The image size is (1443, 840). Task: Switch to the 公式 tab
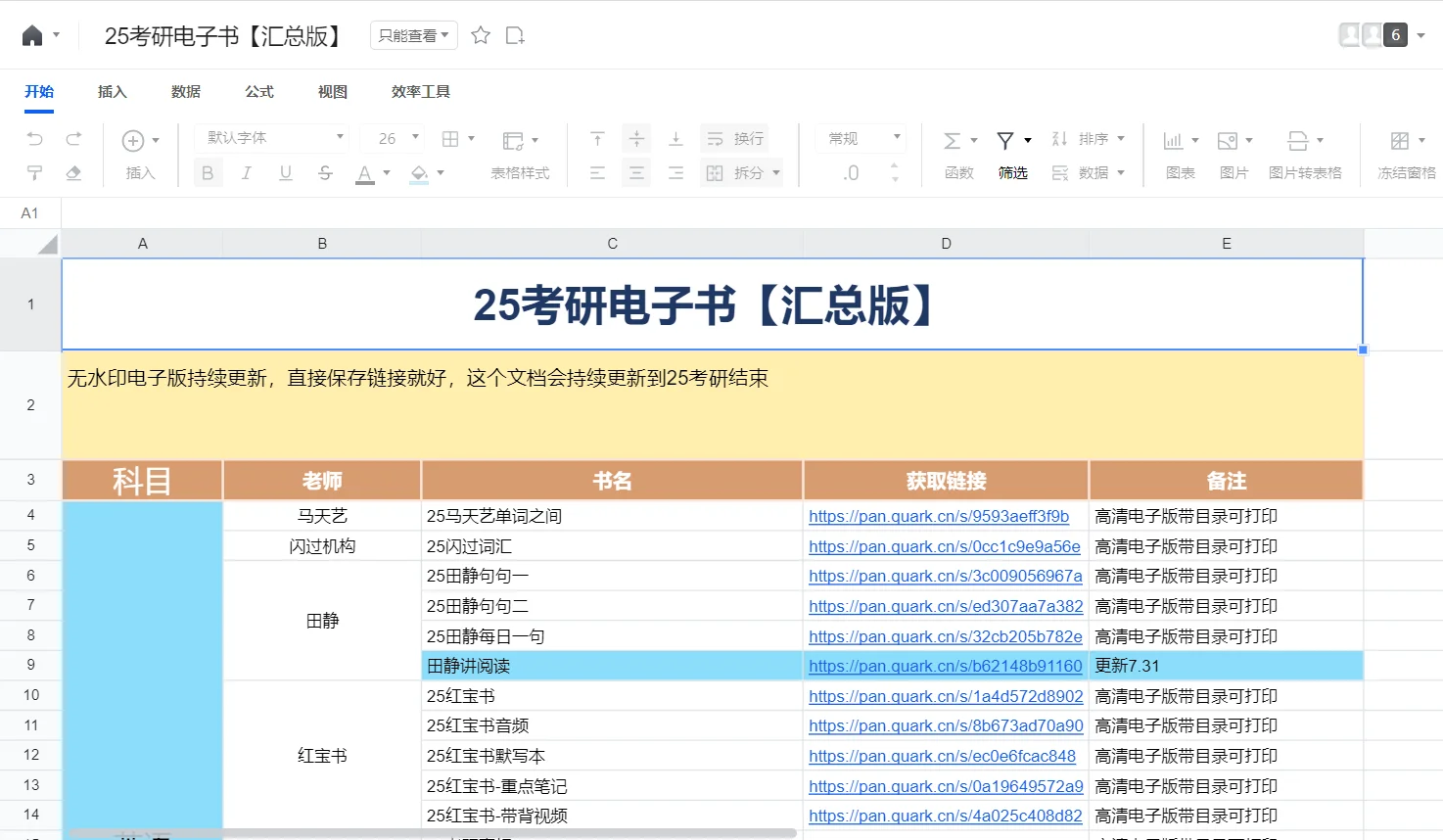pos(259,91)
